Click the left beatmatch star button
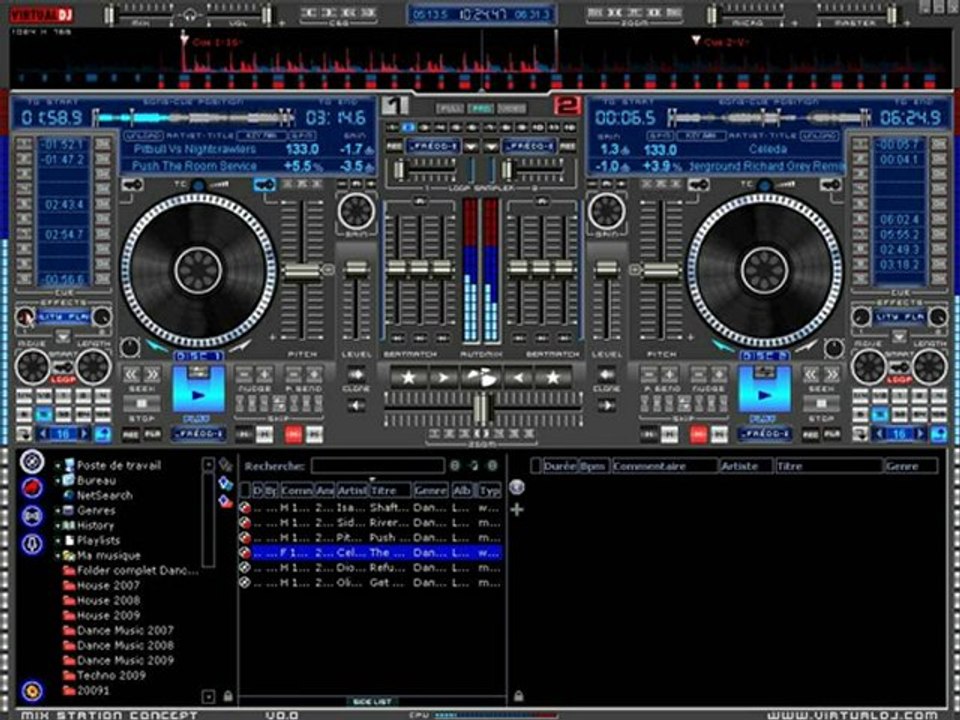 (408, 377)
